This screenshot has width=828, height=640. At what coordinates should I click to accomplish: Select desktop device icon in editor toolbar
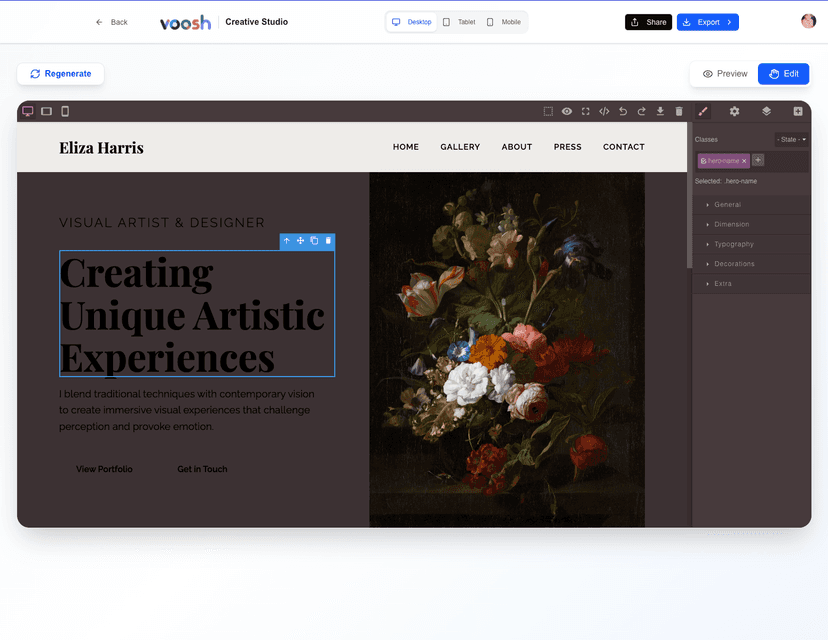[x=28, y=111]
